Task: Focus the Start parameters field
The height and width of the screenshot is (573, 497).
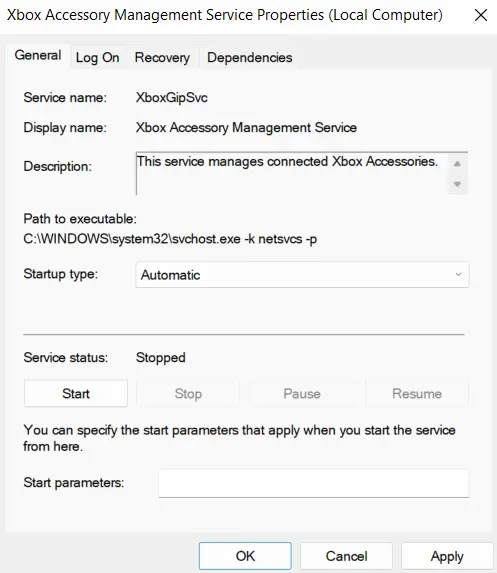Action: click(x=314, y=483)
